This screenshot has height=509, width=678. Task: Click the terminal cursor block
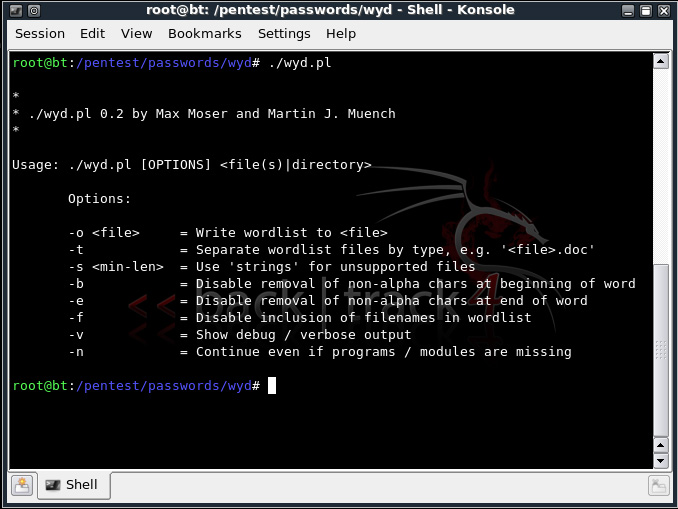[272, 386]
